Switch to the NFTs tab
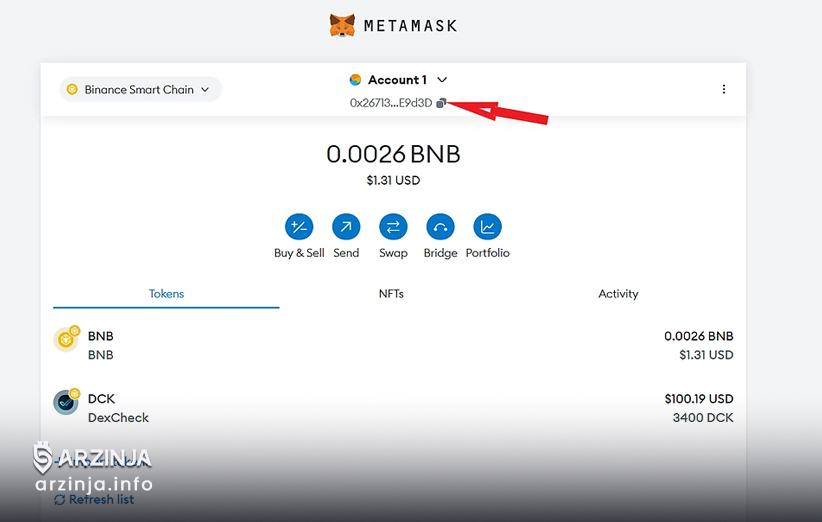Screen dimensions: 822x522 point(391,293)
